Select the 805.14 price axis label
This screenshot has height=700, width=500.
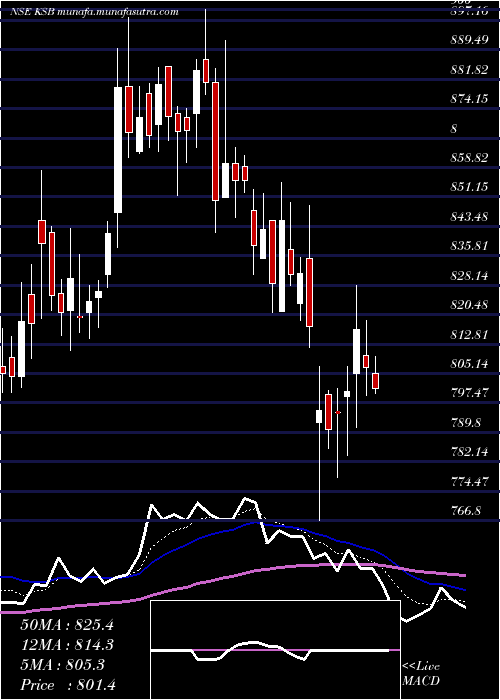click(469, 364)
